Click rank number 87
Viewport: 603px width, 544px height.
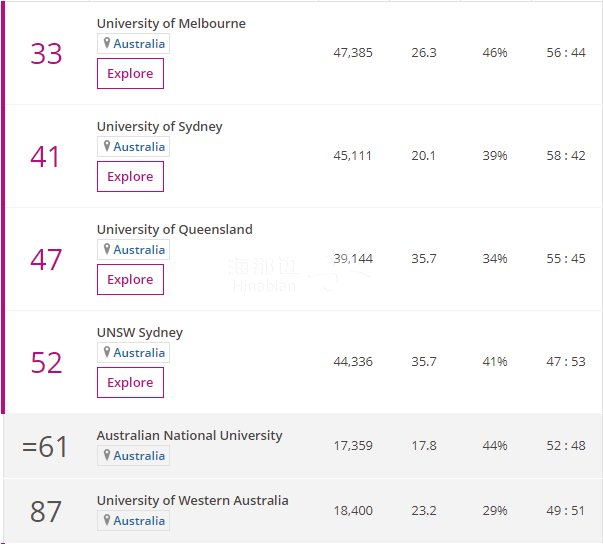46,512
